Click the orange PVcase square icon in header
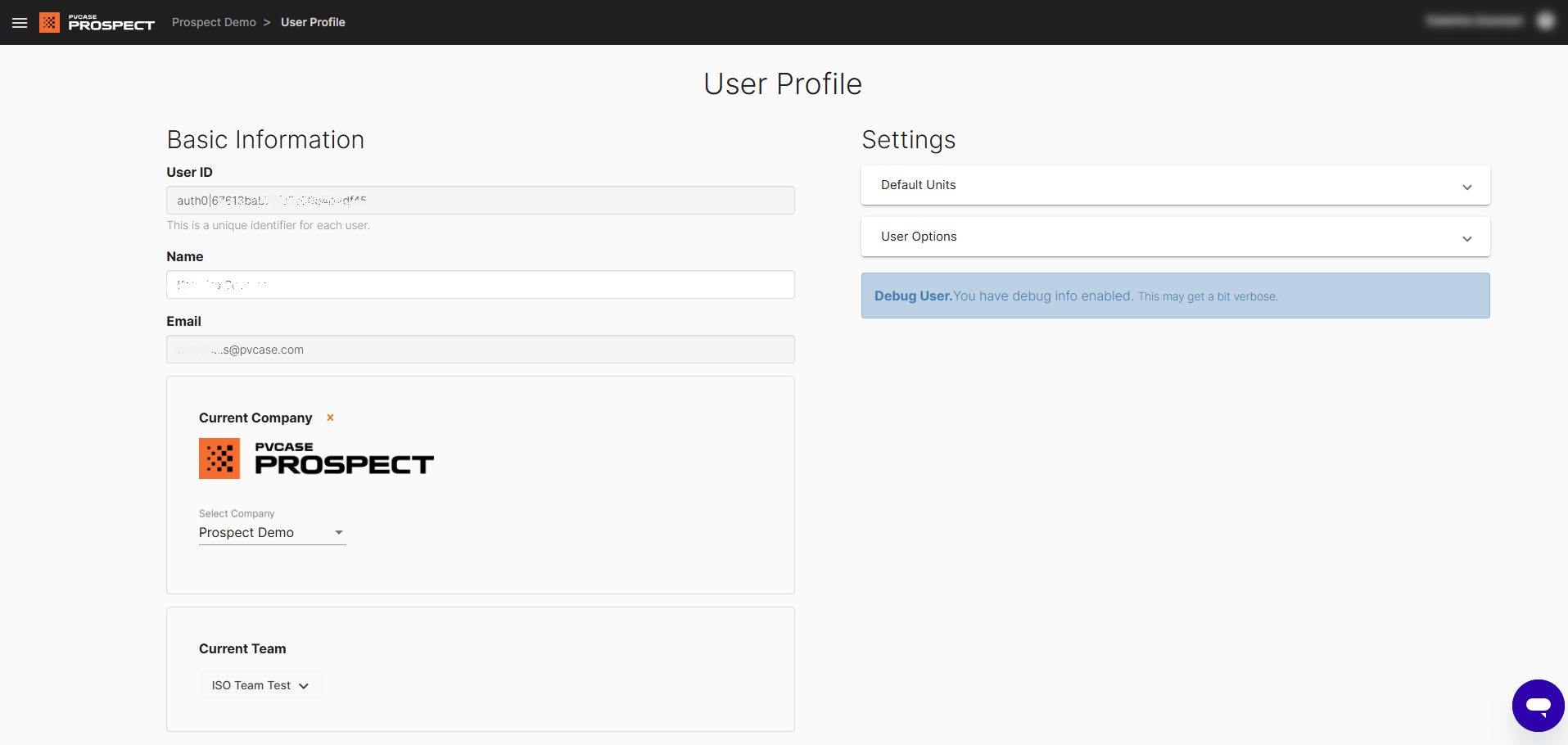The width and height of the screenshot is (1568, 745). point(49,22)
